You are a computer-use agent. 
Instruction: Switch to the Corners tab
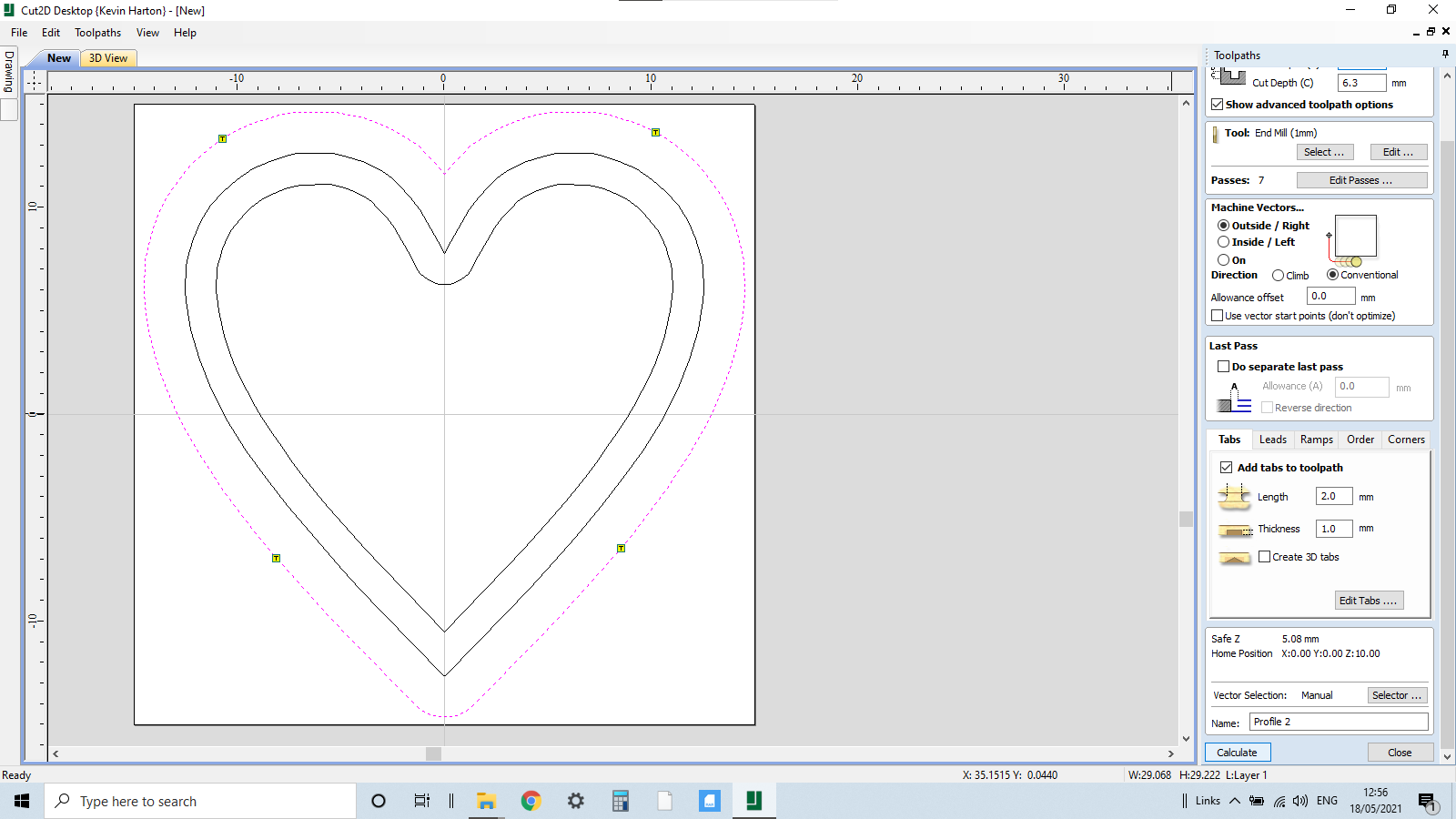click(1406, 440)
